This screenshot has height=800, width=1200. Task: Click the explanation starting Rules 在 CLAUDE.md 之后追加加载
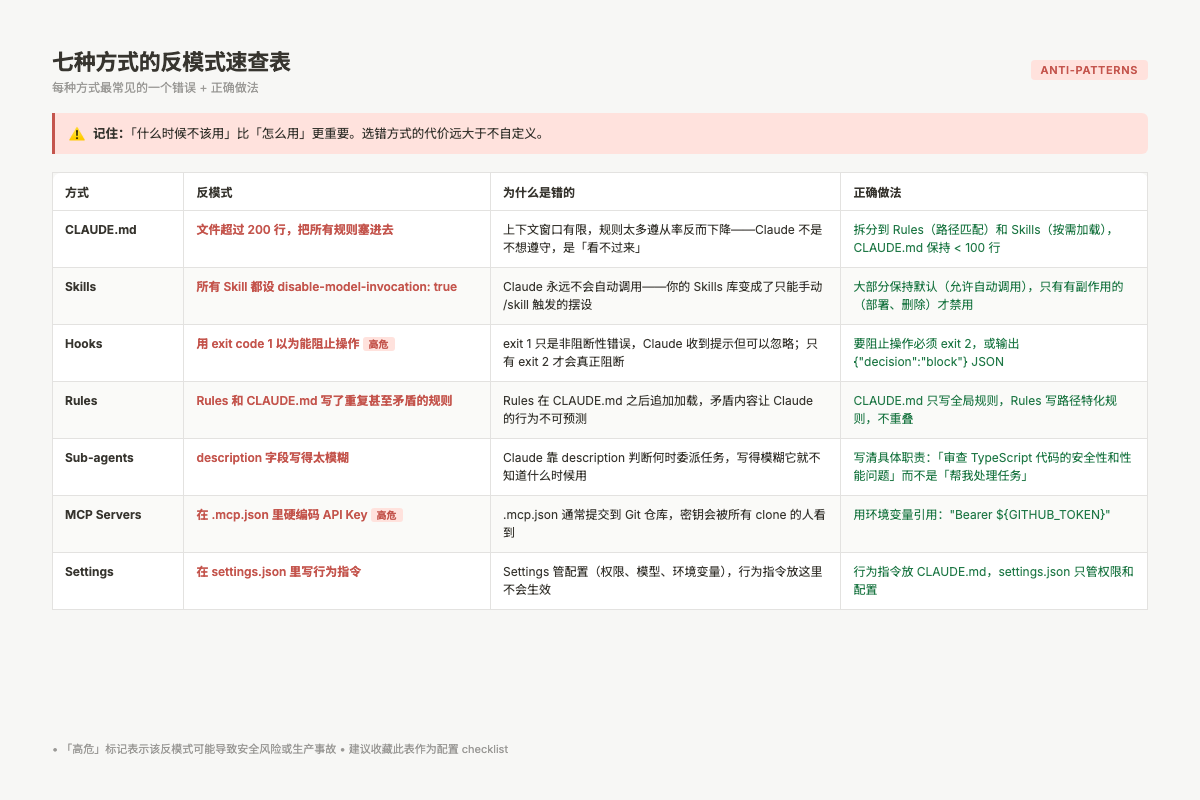(658, 409)
